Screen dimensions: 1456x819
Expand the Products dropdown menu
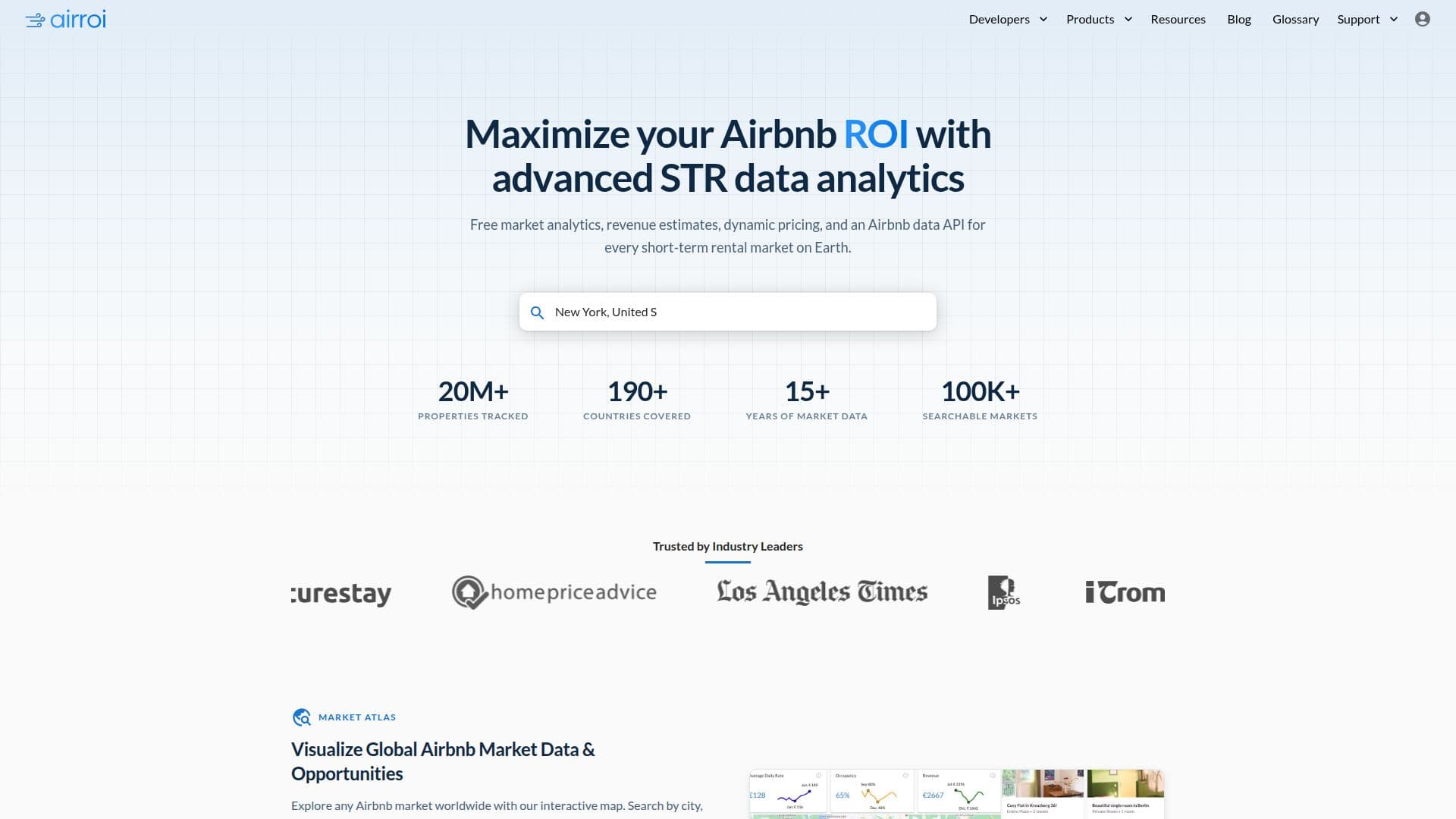click(x=1099, y=19)
